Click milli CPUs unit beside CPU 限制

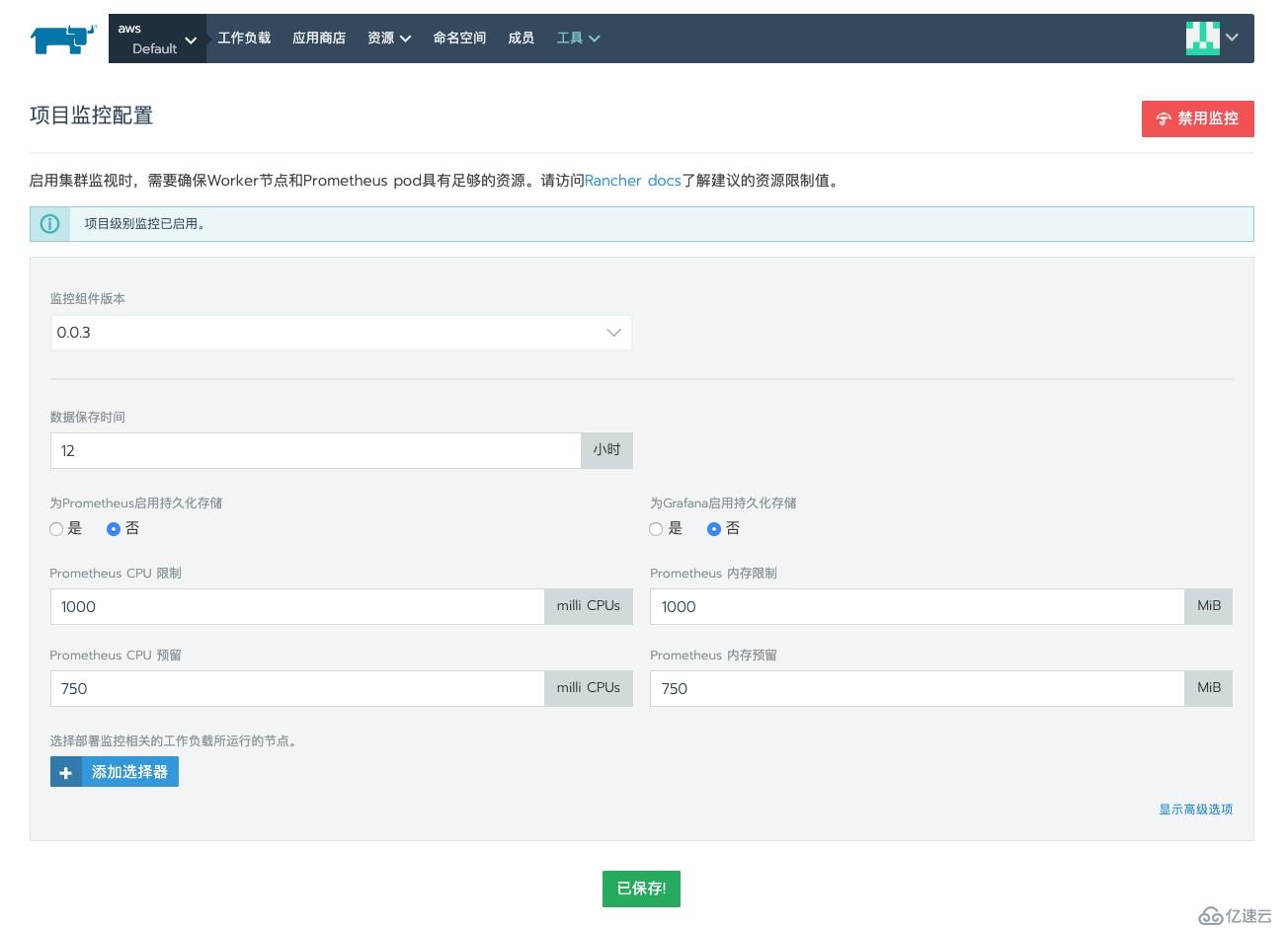click(589, 606)
